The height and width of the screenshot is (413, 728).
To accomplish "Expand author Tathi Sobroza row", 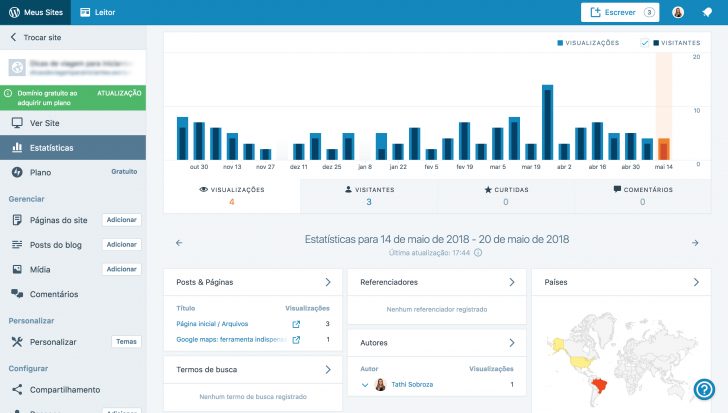I will (365, 384).
